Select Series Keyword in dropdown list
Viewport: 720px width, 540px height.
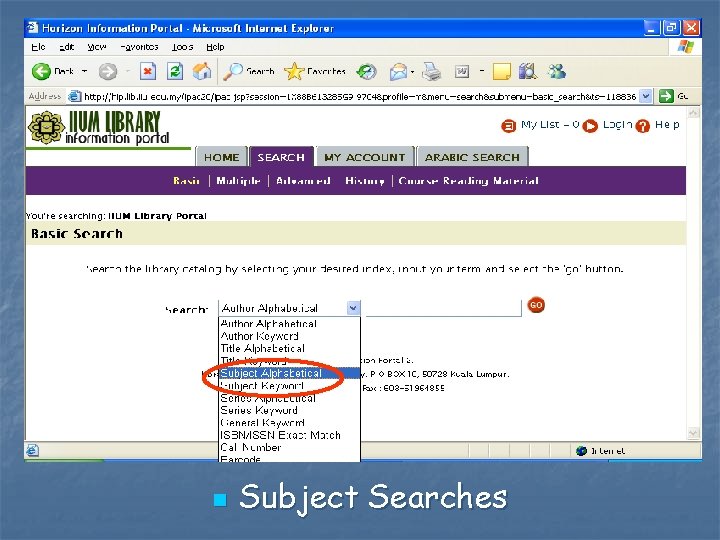click(289, 411)
